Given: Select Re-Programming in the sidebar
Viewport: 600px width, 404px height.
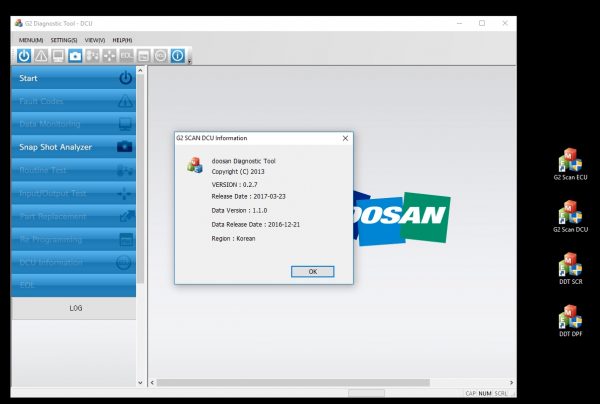Looking at the screenshot, I should point(73,239).
